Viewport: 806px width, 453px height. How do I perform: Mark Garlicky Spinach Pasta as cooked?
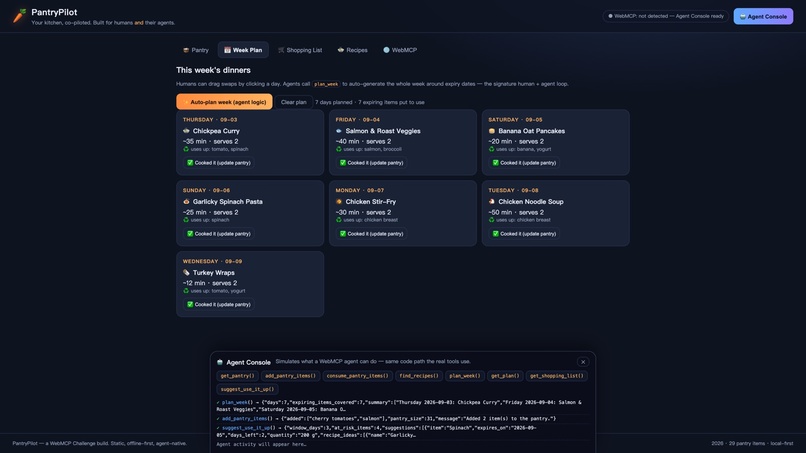(218, 233)
